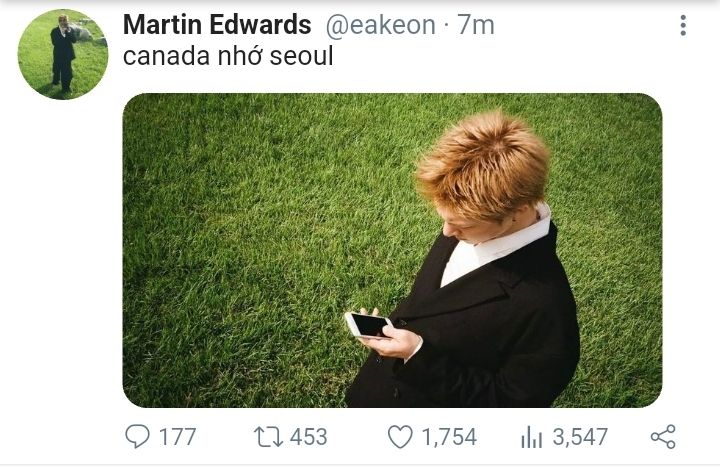Image resolution: width=720 pixels, height=467 pixels.
Task: Click the 177 replies count
Action: [x=178, y=437]
